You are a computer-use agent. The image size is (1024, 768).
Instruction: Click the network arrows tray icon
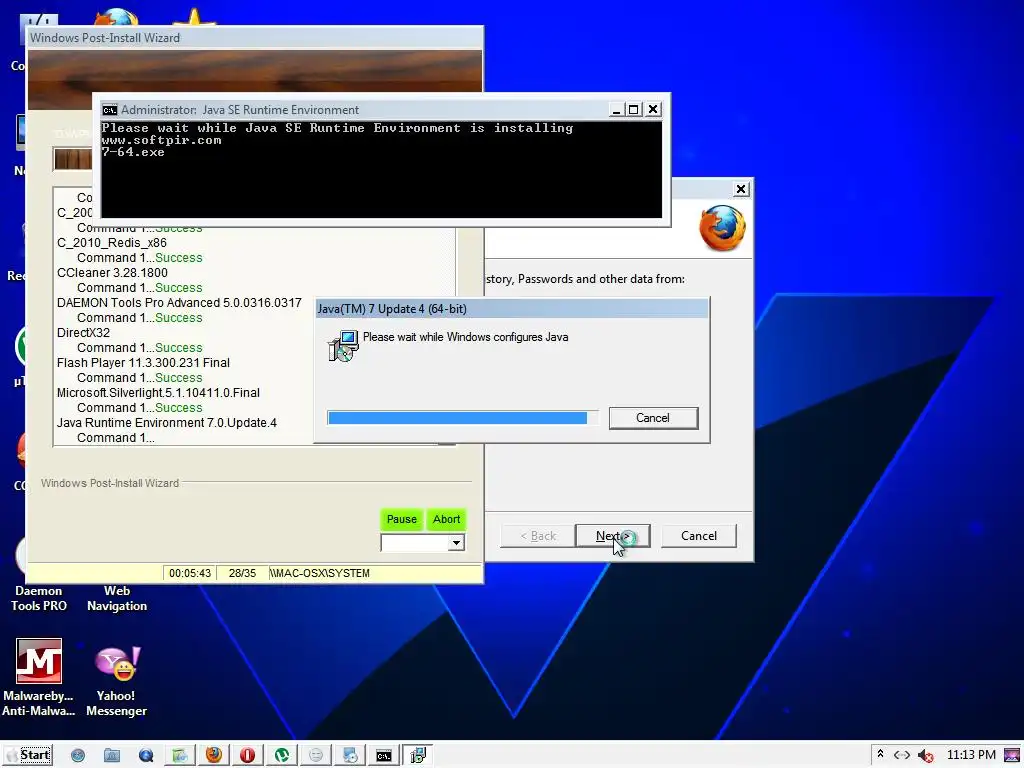(x=902, y=755)
